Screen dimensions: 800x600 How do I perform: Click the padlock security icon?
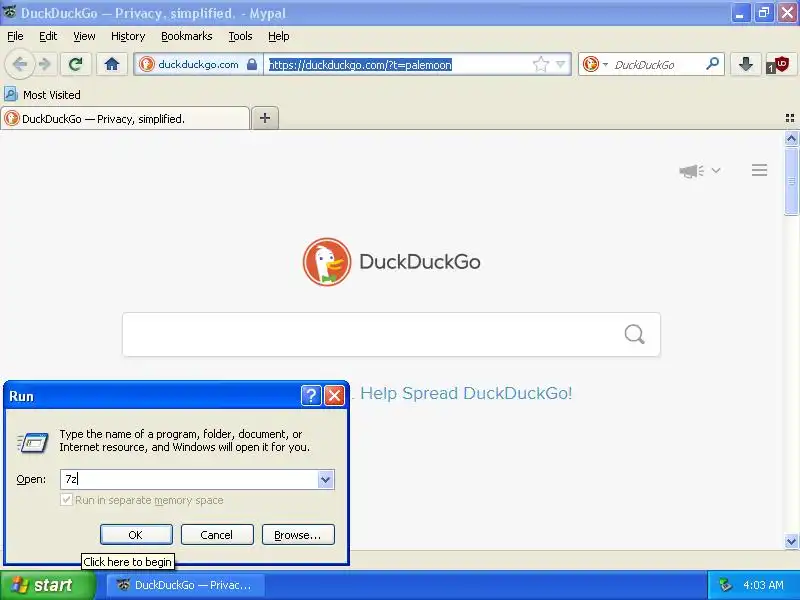coord(252,64)
